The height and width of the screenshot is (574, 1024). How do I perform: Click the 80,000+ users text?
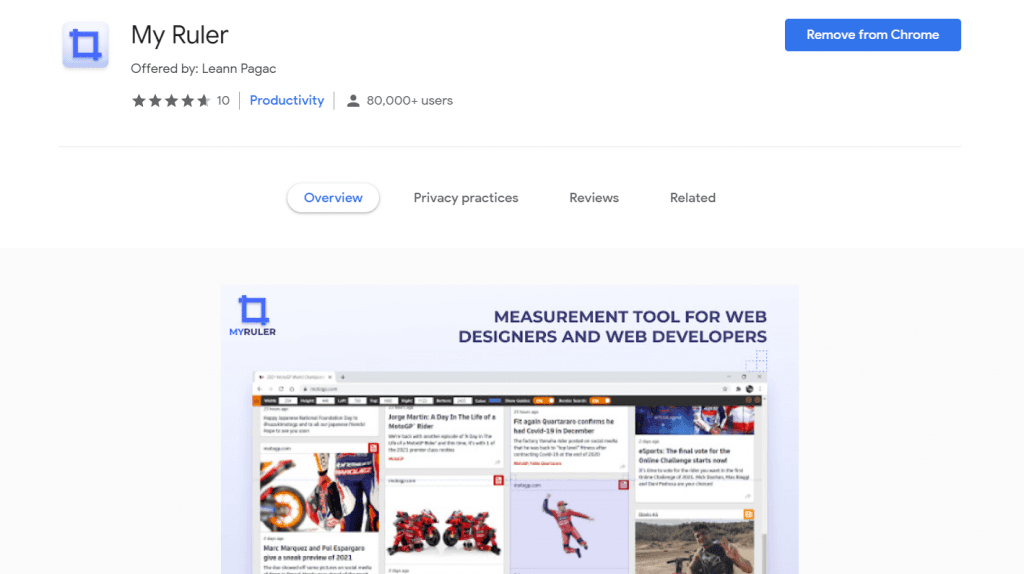[x=409, y=101]
